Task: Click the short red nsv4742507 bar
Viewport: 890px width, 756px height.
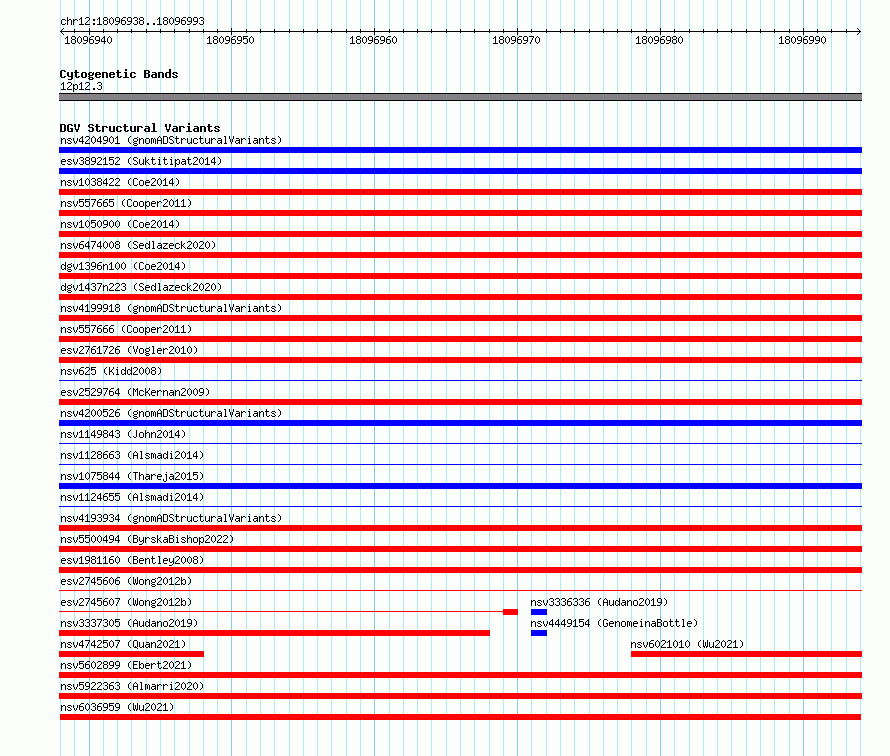Action: pyautogui.click(x=132, y=654)
